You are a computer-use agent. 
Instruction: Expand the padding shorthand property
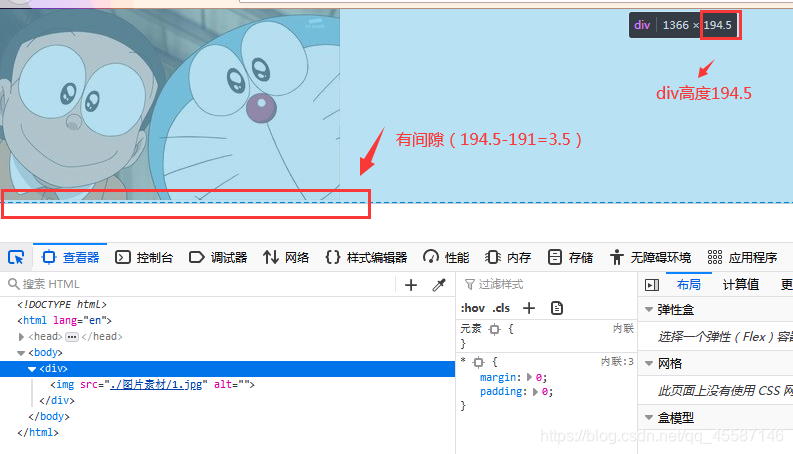pyautogui.click(x=536, y=392)
